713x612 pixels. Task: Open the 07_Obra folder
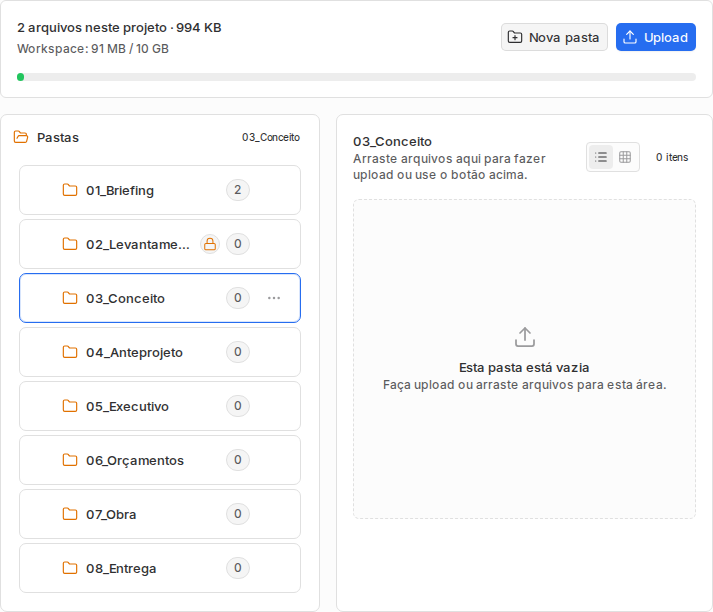(x=160, y=514)
